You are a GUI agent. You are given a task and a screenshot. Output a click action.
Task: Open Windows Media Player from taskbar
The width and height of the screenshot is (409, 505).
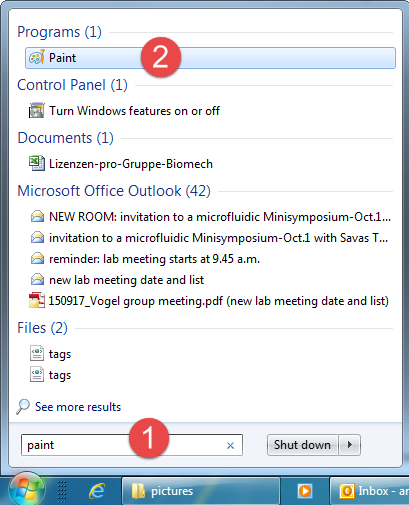[x=305, y=491]
